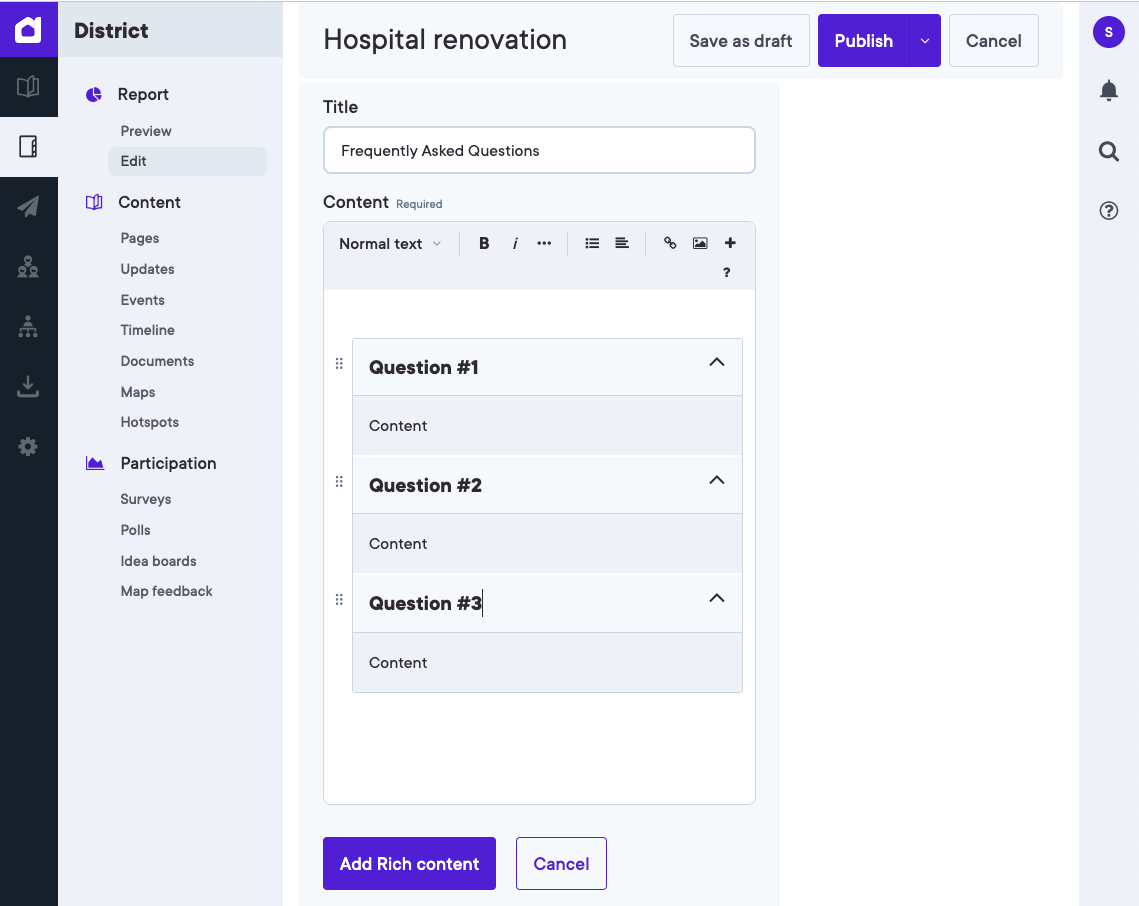1139x906 pixels.
Task: Collapse the Question #1 accordion
Action: [x=716, y=363]
